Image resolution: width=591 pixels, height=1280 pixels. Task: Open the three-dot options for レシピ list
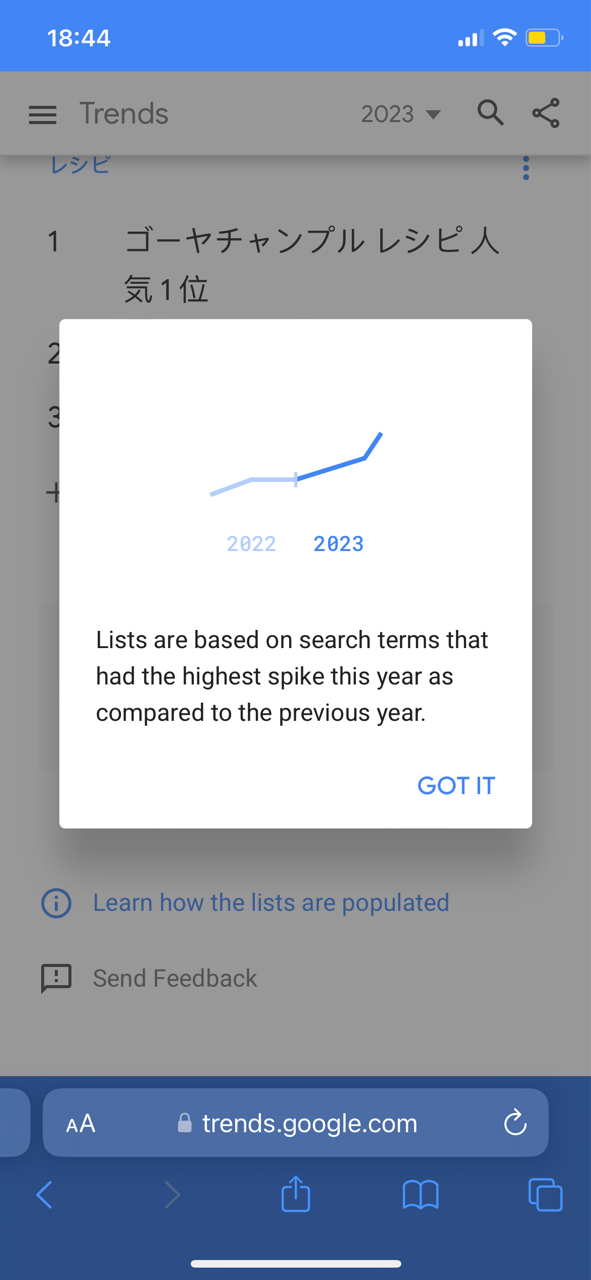[526, 168]
